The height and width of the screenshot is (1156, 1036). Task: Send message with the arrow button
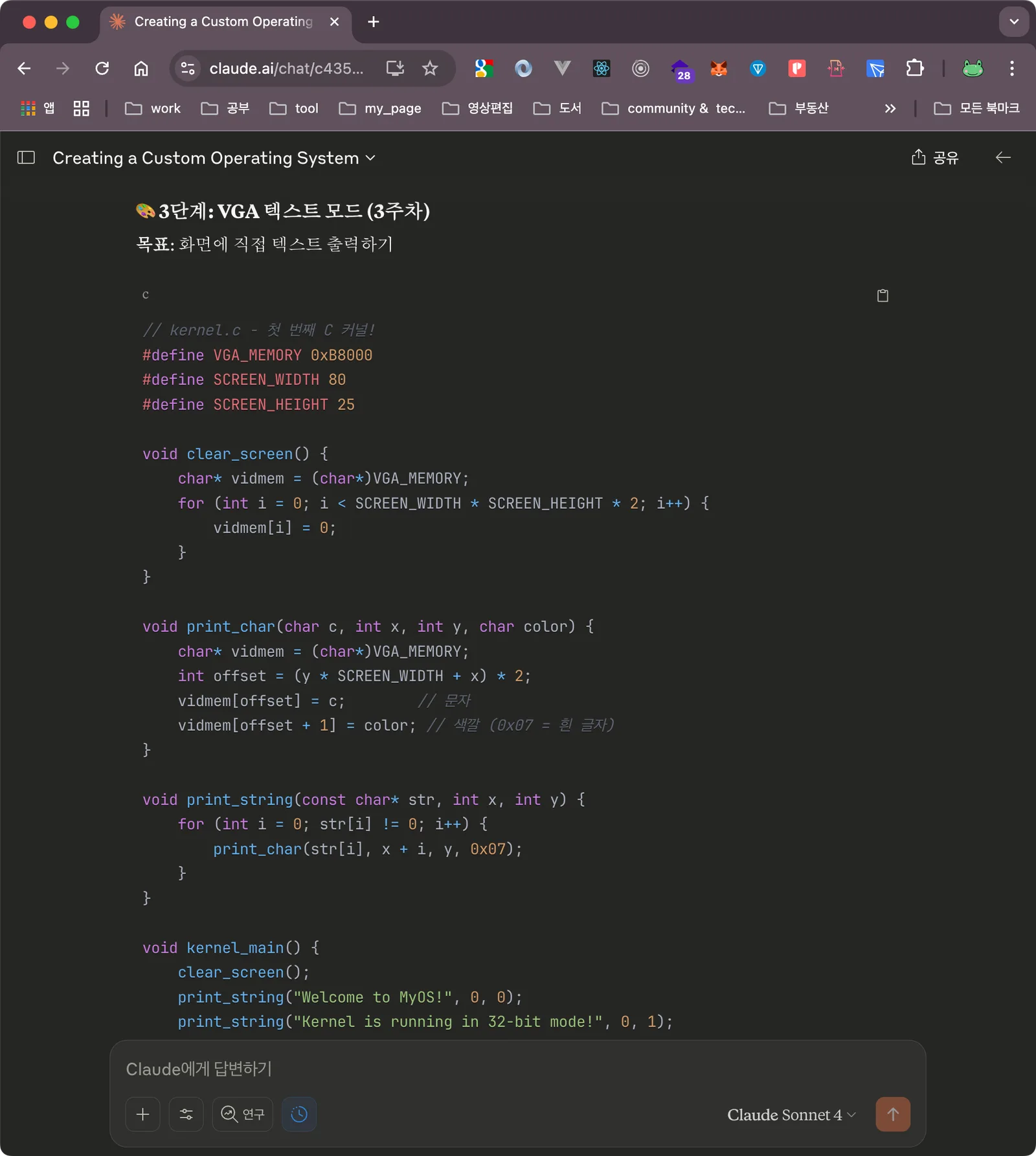pos(893,1114)
